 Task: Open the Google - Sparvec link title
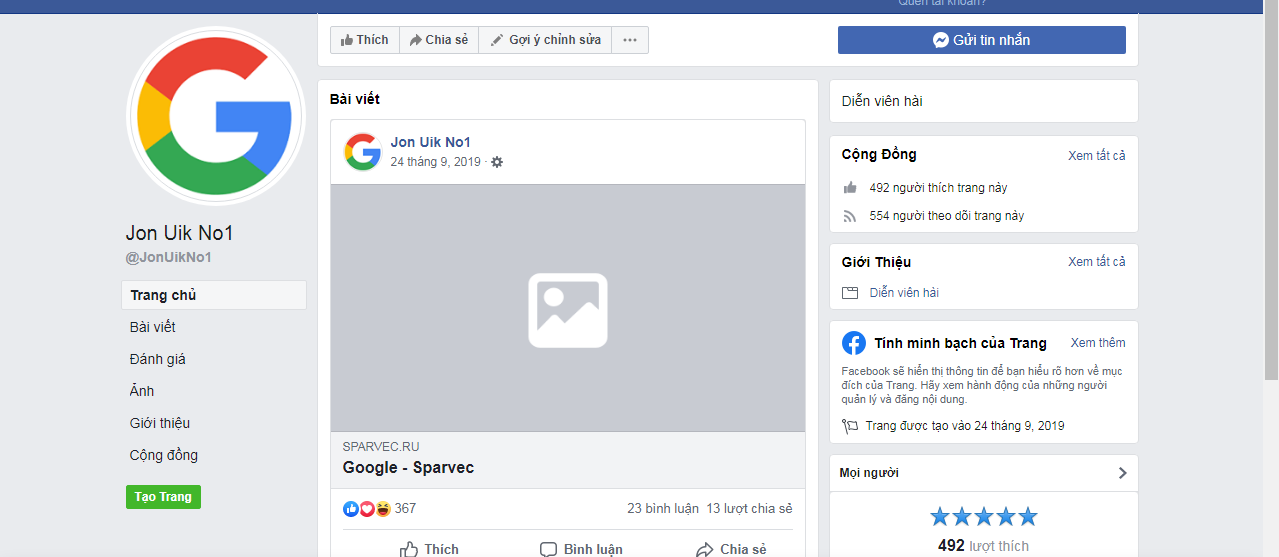point(408,468)
